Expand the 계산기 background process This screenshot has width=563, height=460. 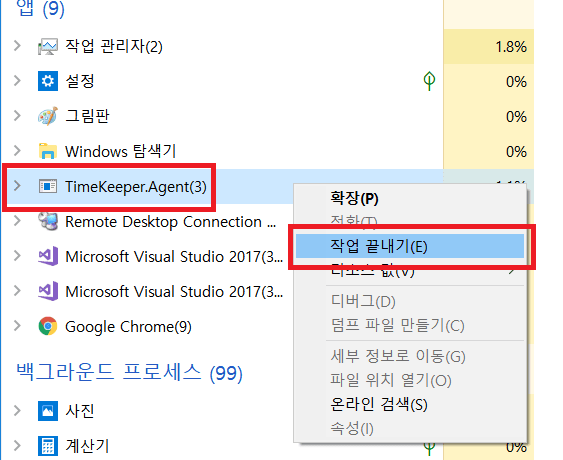pyautogui.click(x=17, y=445)
